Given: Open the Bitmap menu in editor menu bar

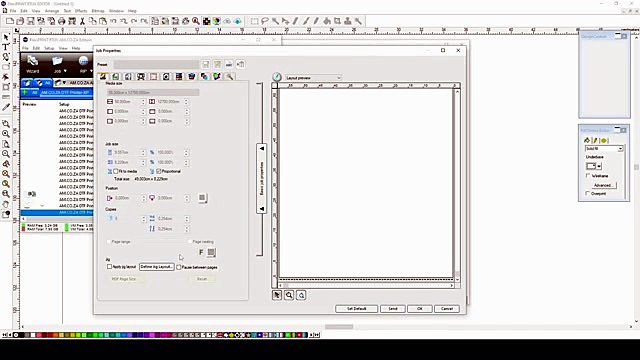Looking at the screenshot, I should pyautogui.click(x=98, y=11).
